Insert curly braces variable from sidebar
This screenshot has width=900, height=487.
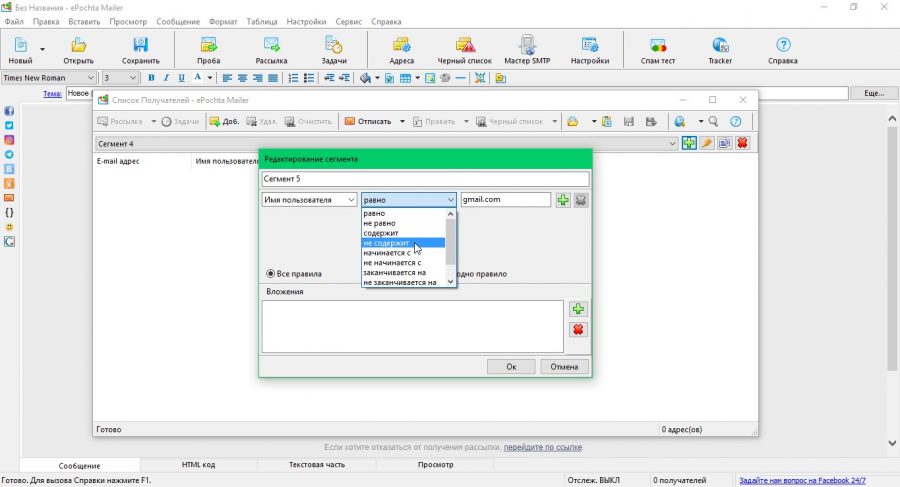[9, 212]
